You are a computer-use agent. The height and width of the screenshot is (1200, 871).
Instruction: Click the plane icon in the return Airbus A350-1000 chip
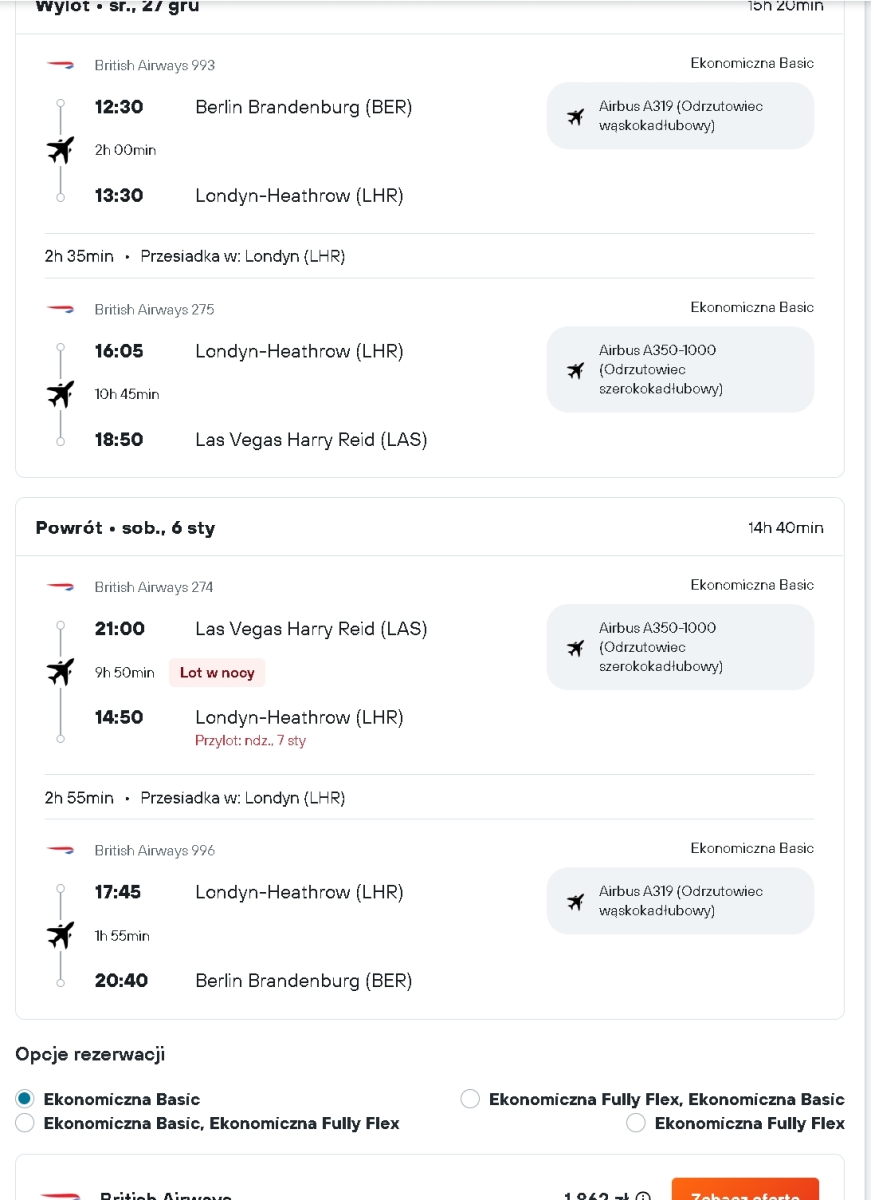click(575, 647)
